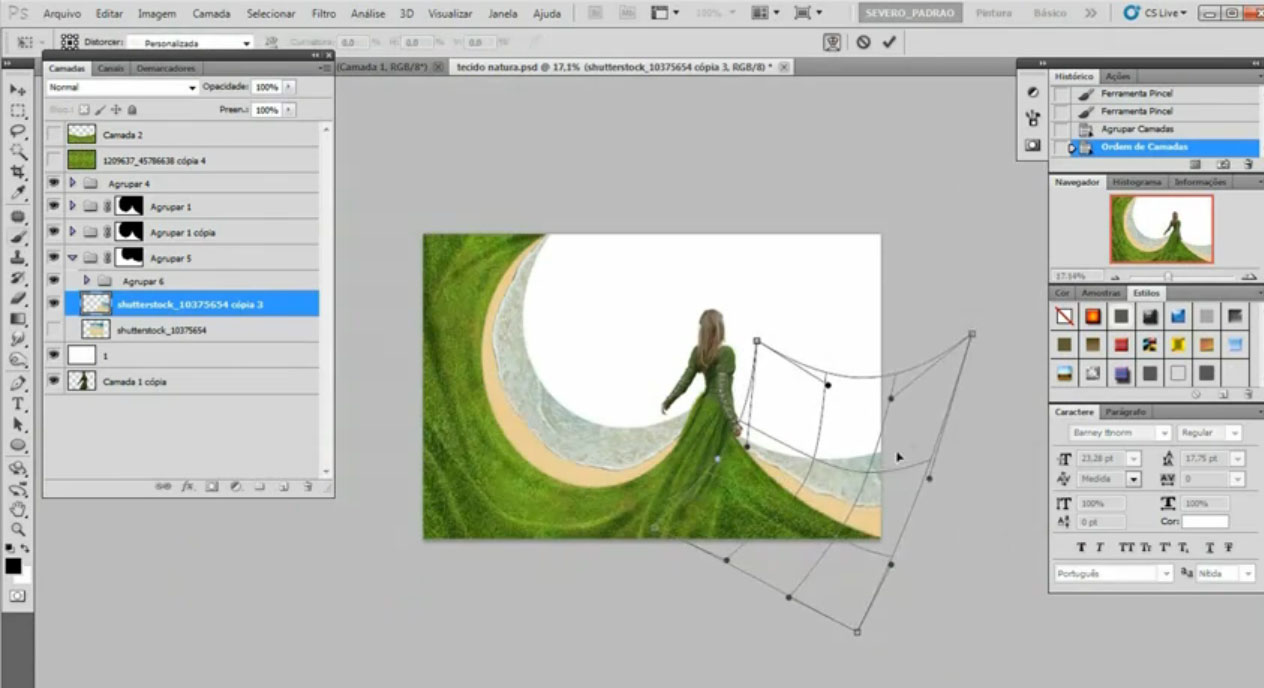
Task: Select the Eyedropper tool
Action: (x=17, y=194)
